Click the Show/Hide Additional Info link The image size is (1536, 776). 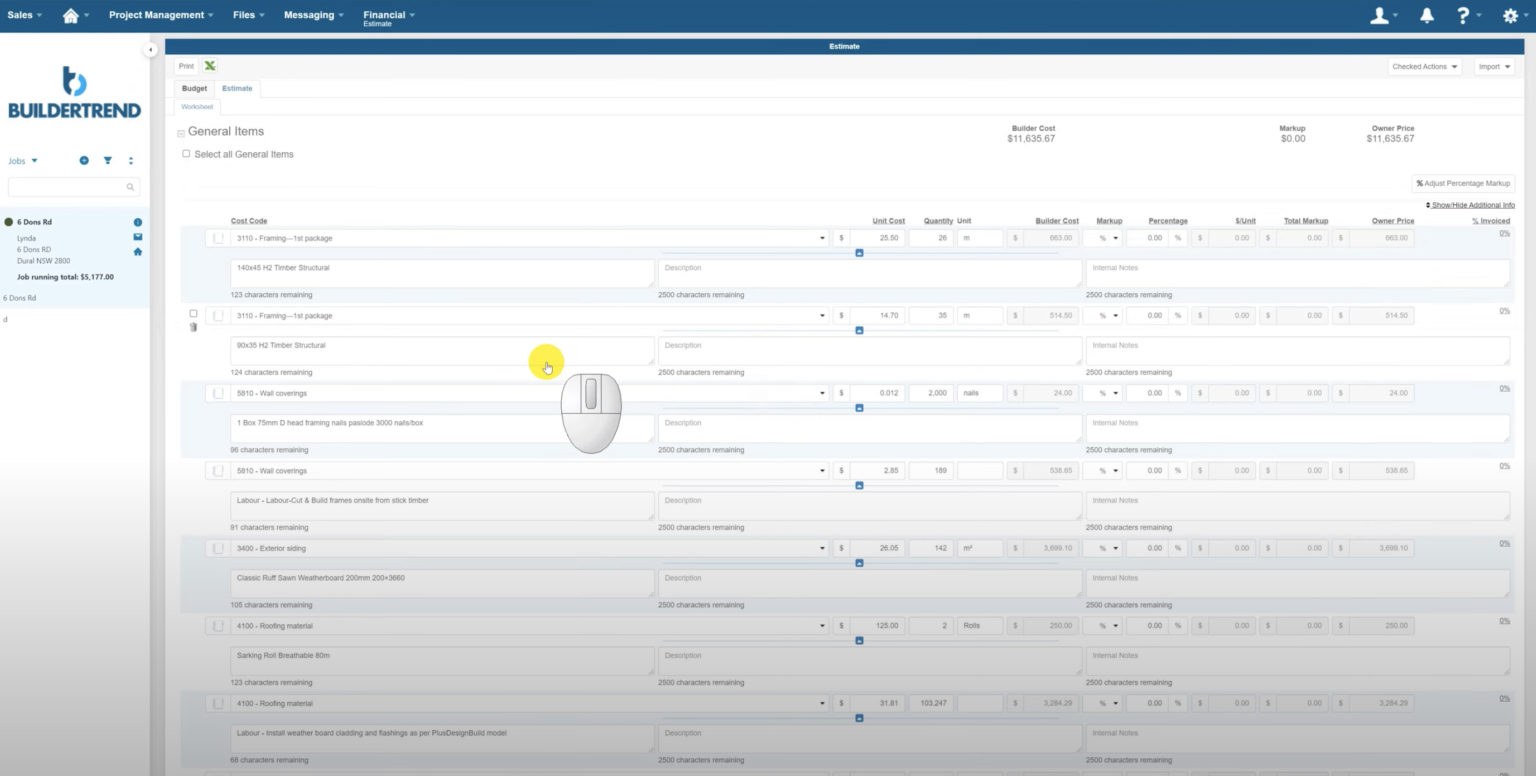coord(1469,204)
